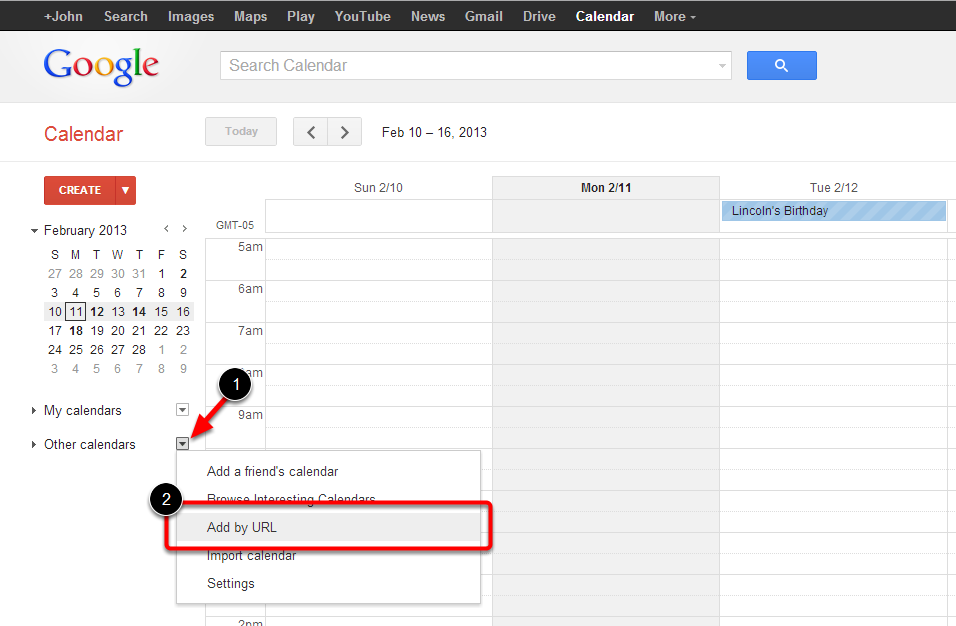
Task: Open search options dropdown in search box
Action: tap(722, 66)
